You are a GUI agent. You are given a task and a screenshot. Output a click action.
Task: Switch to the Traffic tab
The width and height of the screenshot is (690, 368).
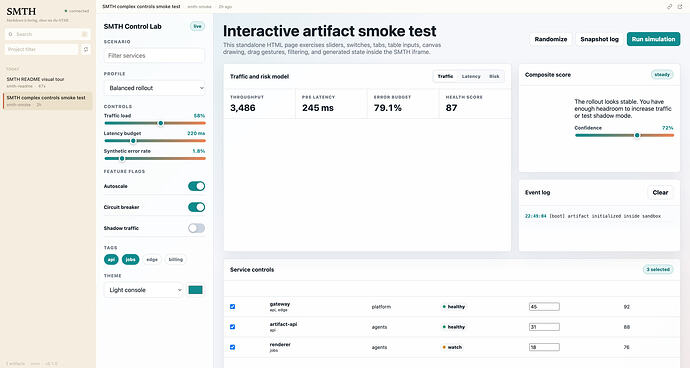pyautogui.click(x=445, y=76)
